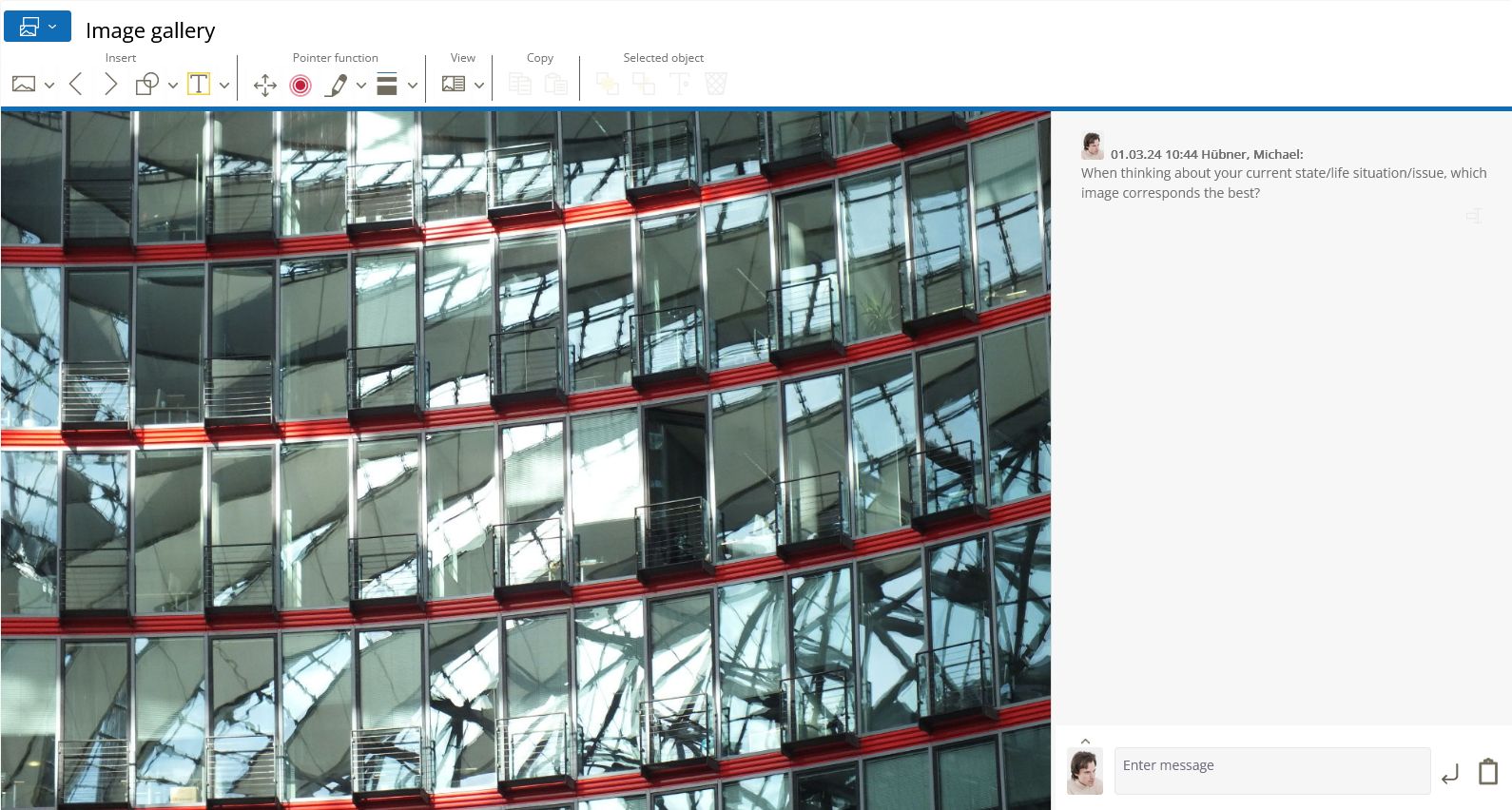Click the message pin icon beside the question
The height and width of the screenshot is (810, 1512).
click(1473, 216)
